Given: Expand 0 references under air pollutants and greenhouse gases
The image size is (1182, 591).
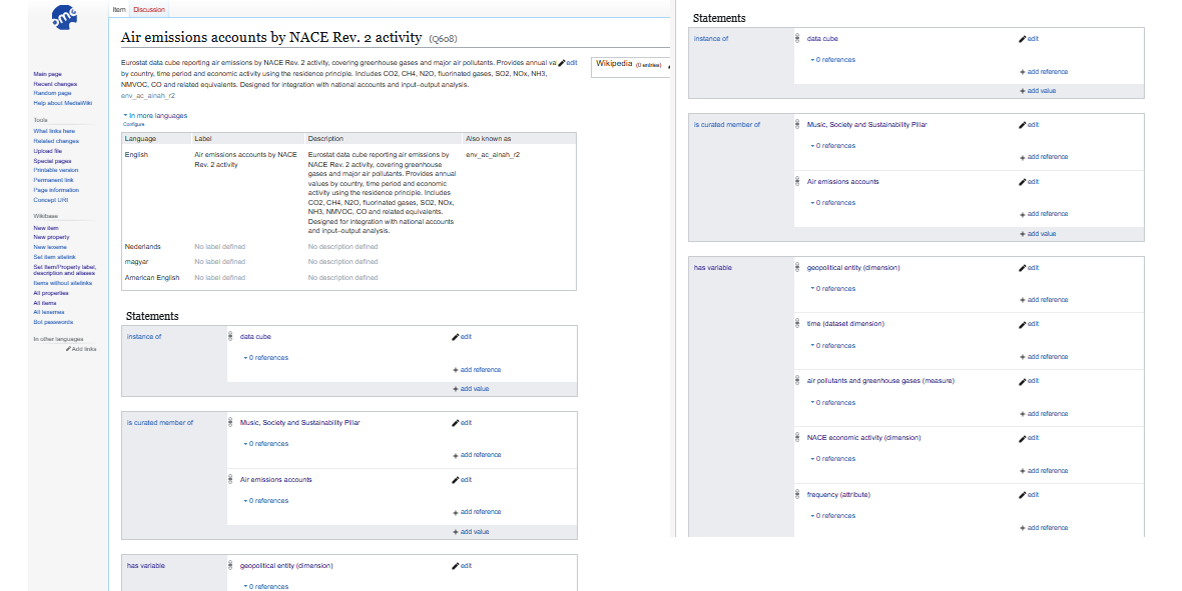Looking at the screenshot, I should (x=833, y=403).
